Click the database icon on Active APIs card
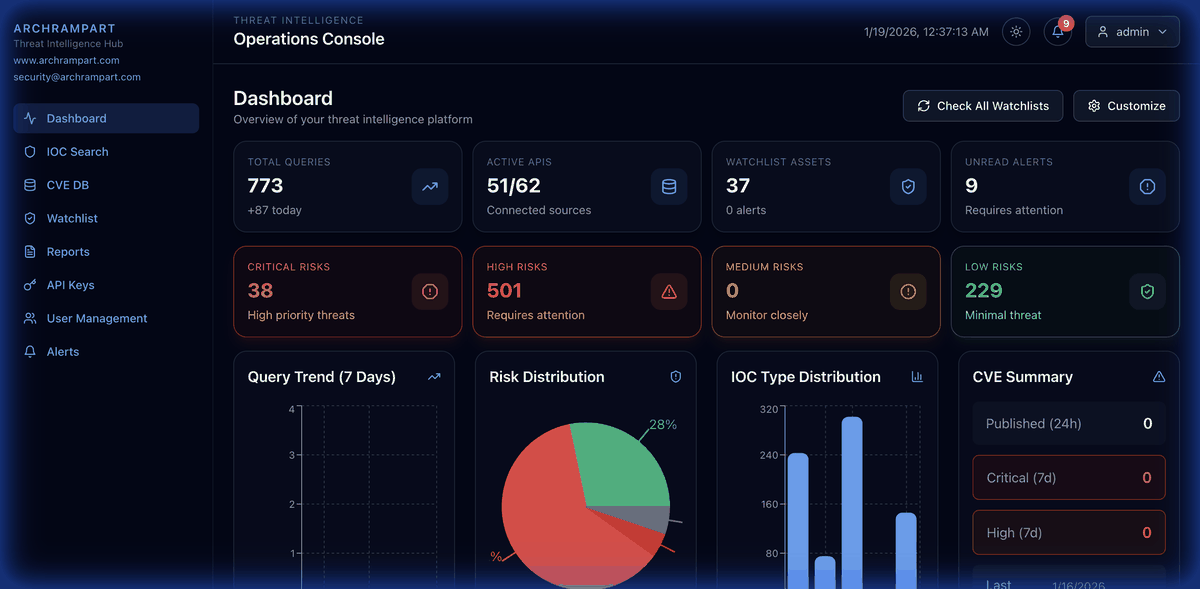Screen dimensions: 1200x589 pyautogui.click(x=669, y=186)
